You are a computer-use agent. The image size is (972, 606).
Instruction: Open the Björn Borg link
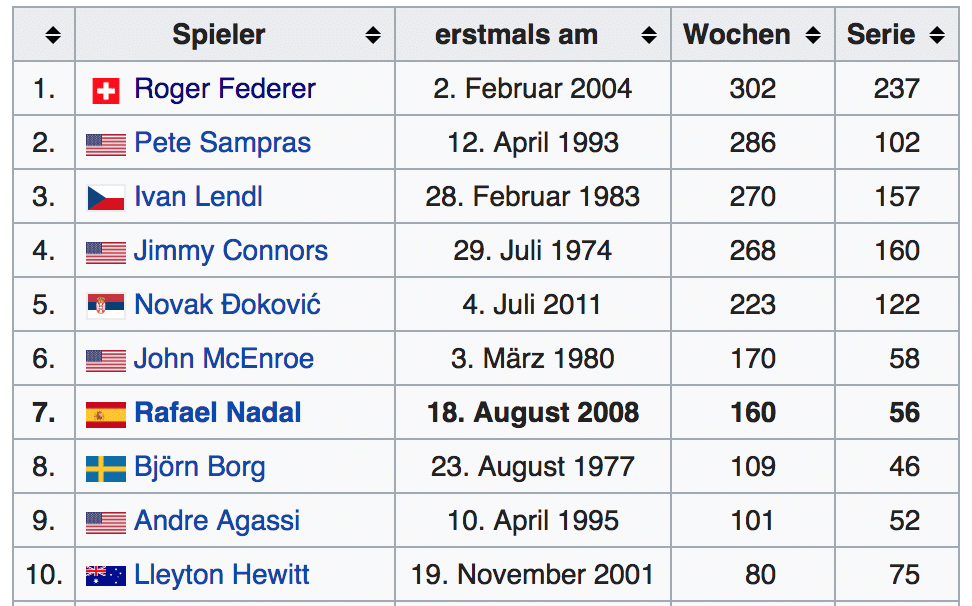pyautogui.click(x=200, y=467)
